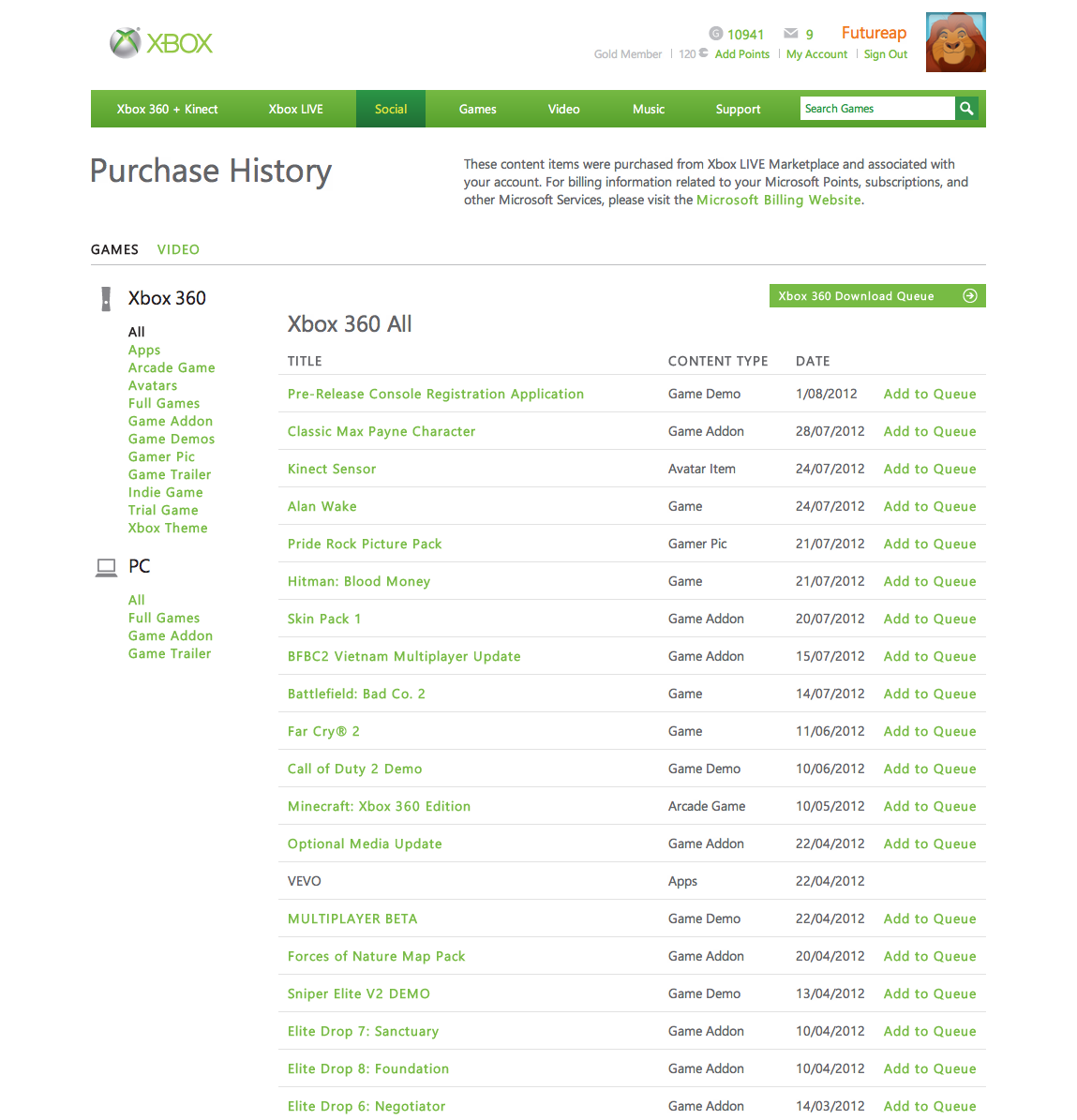
Task: Open Hitman: Blood Money title
Action: tap(359, 581)
